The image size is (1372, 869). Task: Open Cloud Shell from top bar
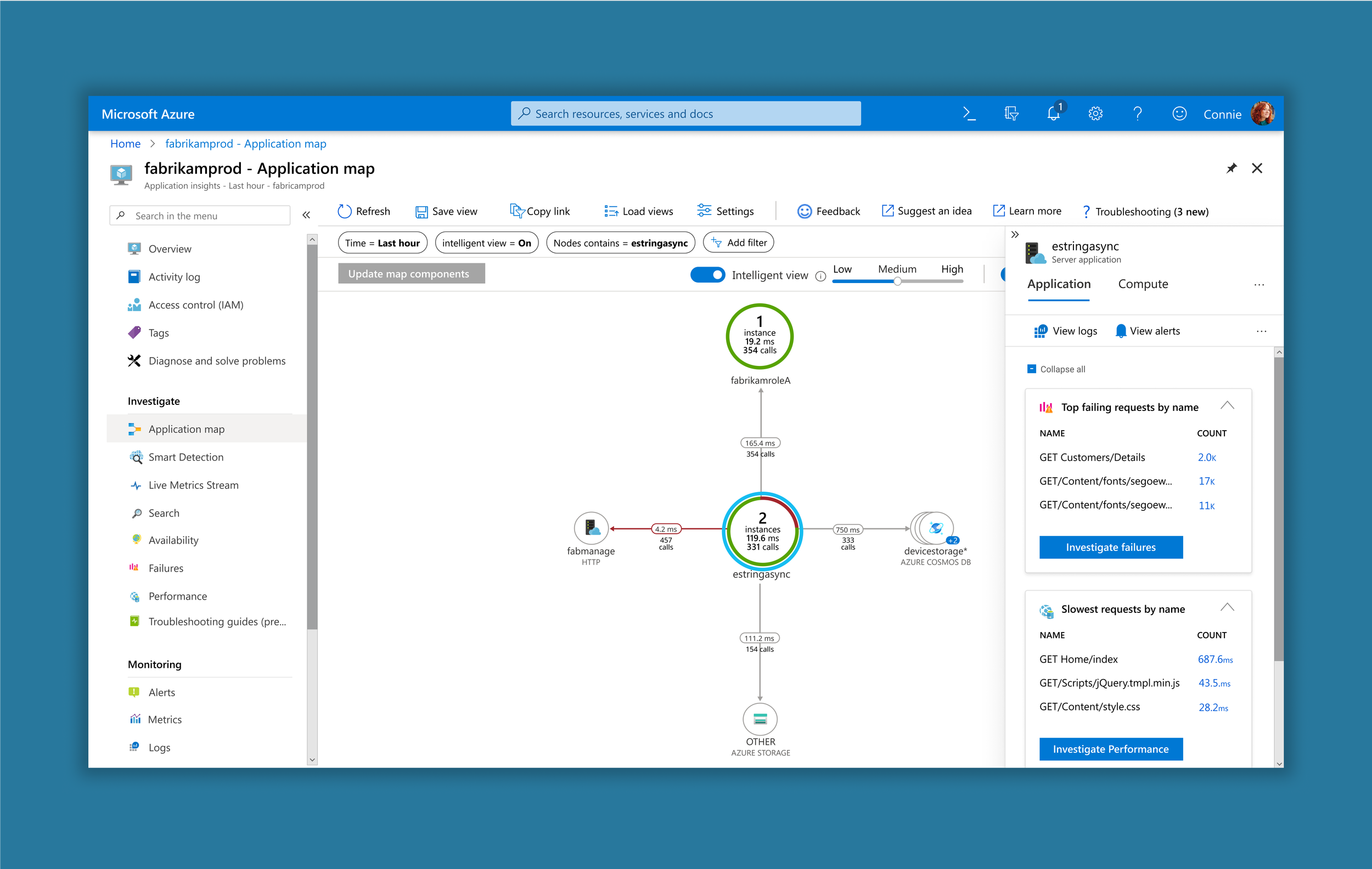pyautogui.click(x=969, y=114)
